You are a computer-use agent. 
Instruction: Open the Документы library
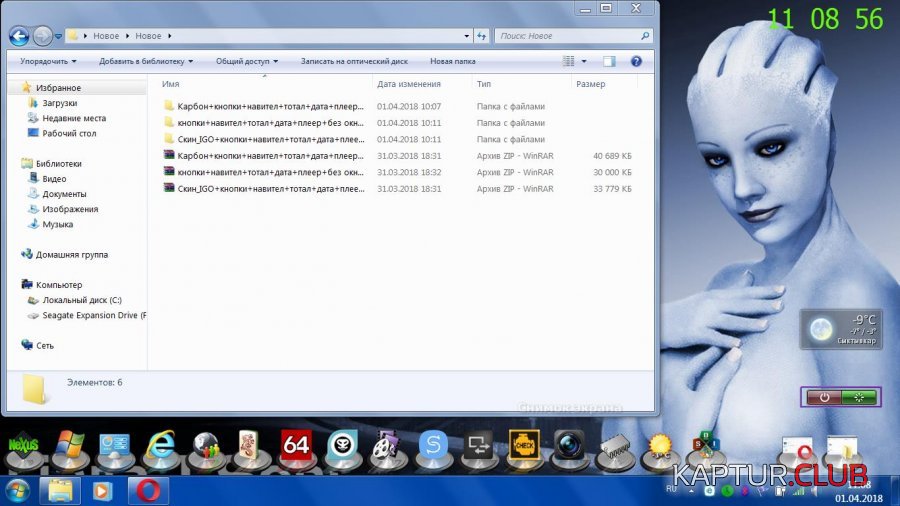(x=64, y=194)
